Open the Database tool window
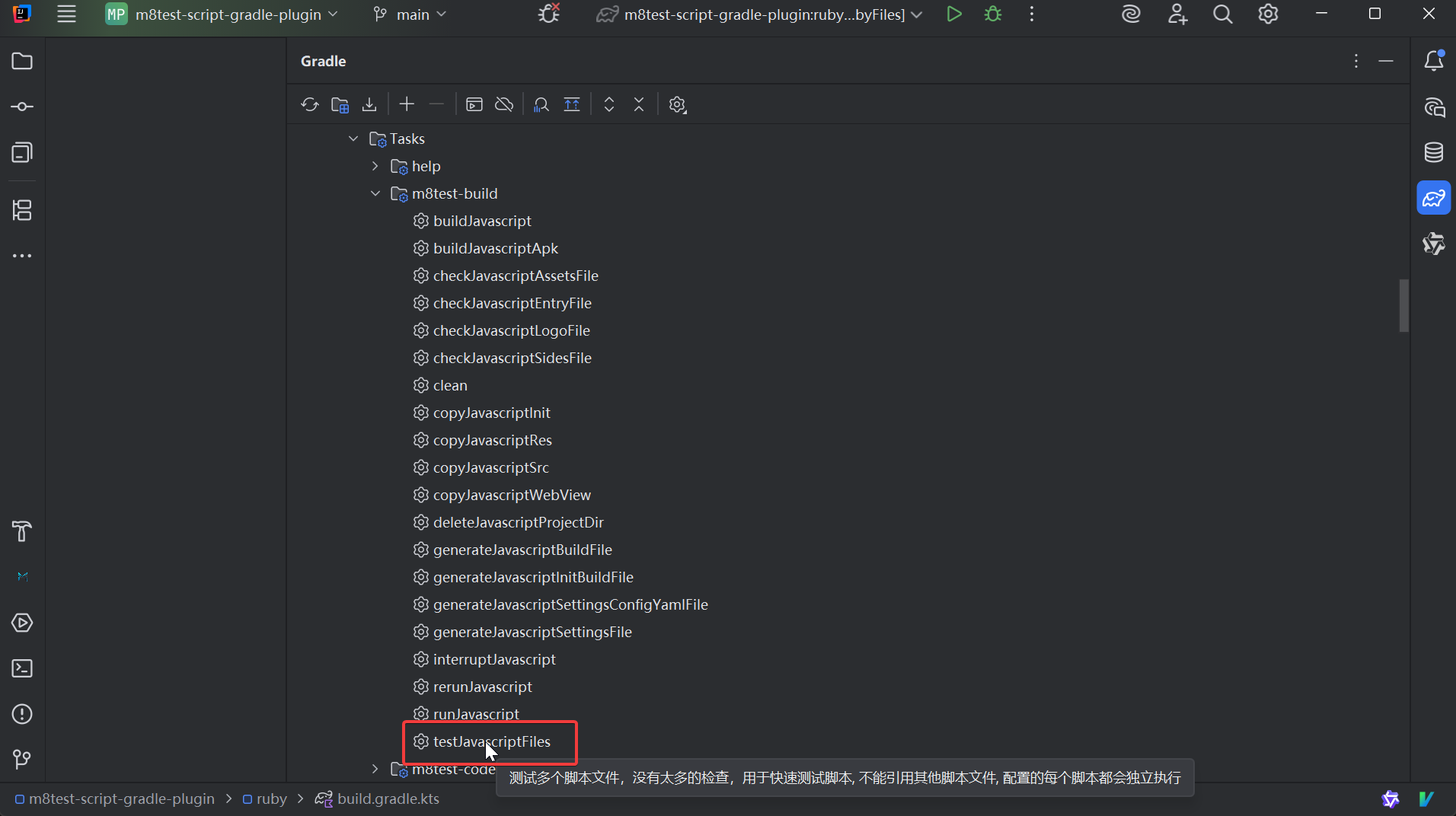Screen dimensions: 1456x816 point(1434,152)
